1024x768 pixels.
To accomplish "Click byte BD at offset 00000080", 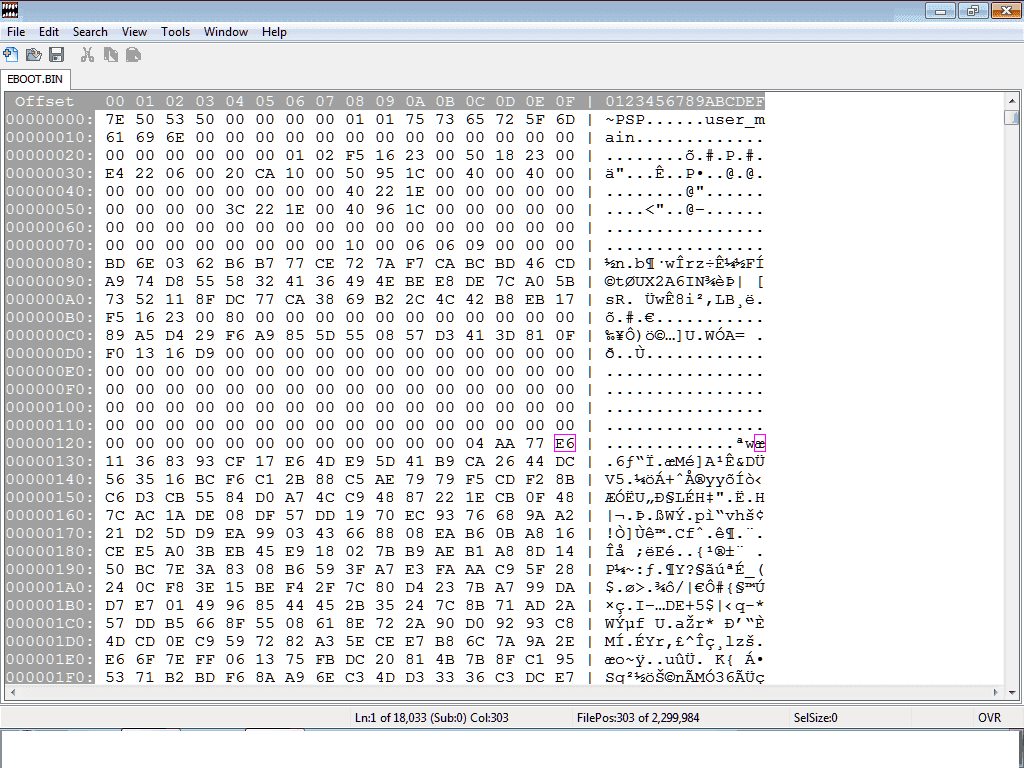I will (x=114, y=263).
